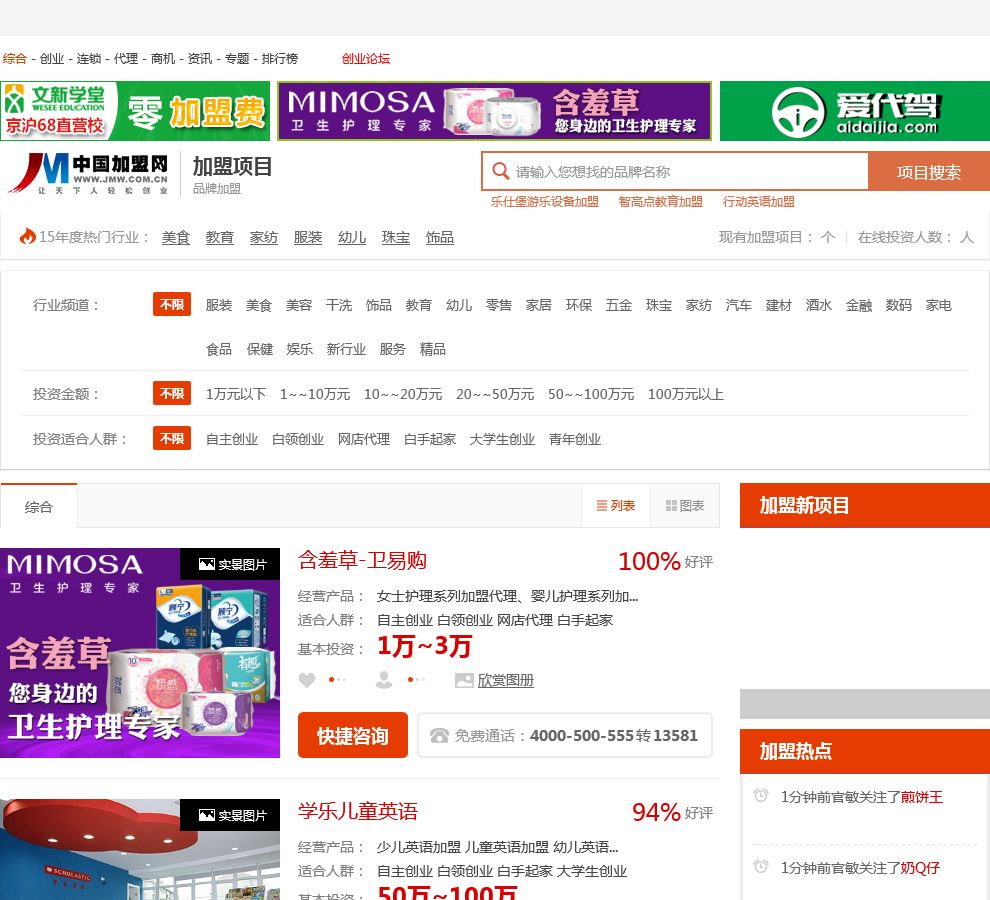Select the 干洗 industry channel
Screen dimensions: 990x900
click(339, 305)
